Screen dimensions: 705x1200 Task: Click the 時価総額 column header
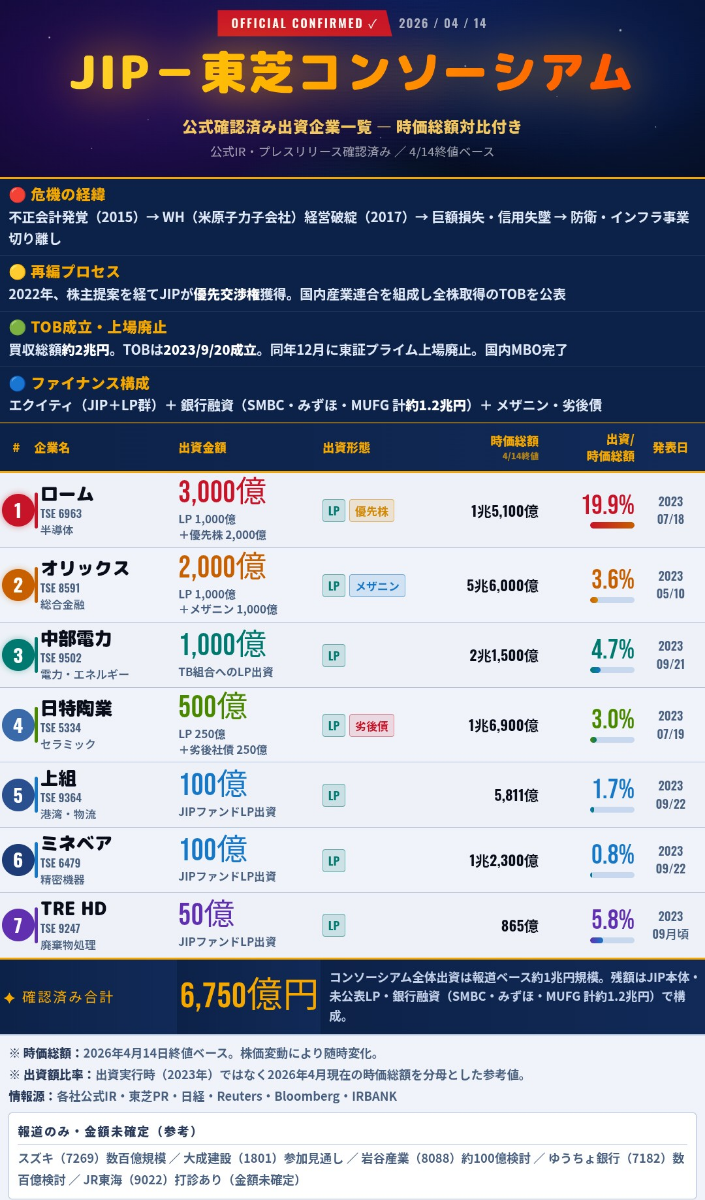point(514,440)
